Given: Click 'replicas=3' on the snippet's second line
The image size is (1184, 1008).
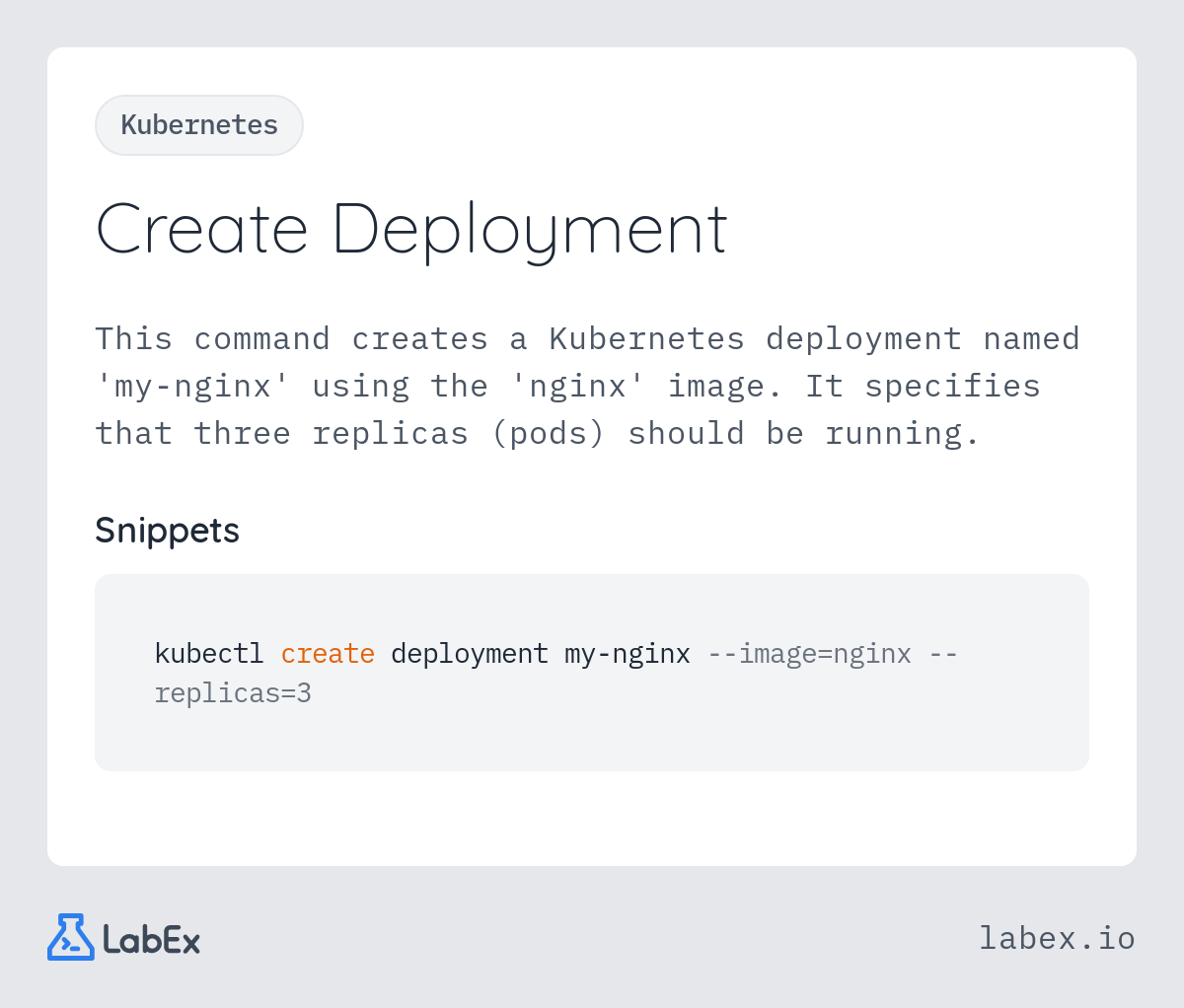Looking at the screenshot, I should pyautogui.click(x=233, y=693).
